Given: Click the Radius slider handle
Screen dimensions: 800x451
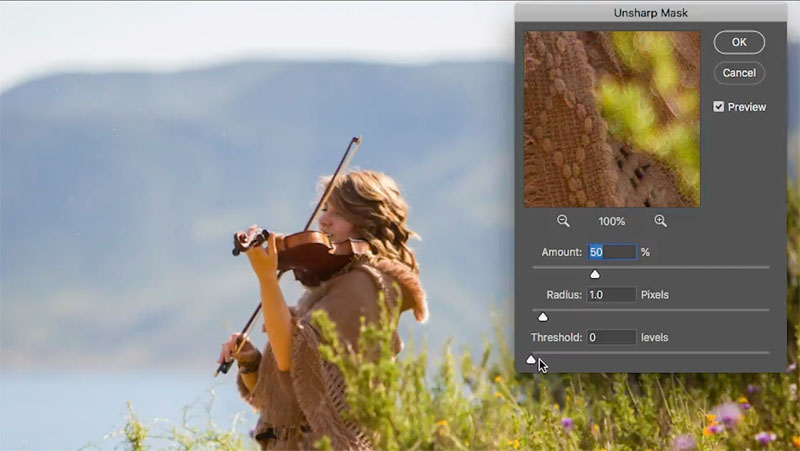Looking at the screenshot, I should pos(543,317).
